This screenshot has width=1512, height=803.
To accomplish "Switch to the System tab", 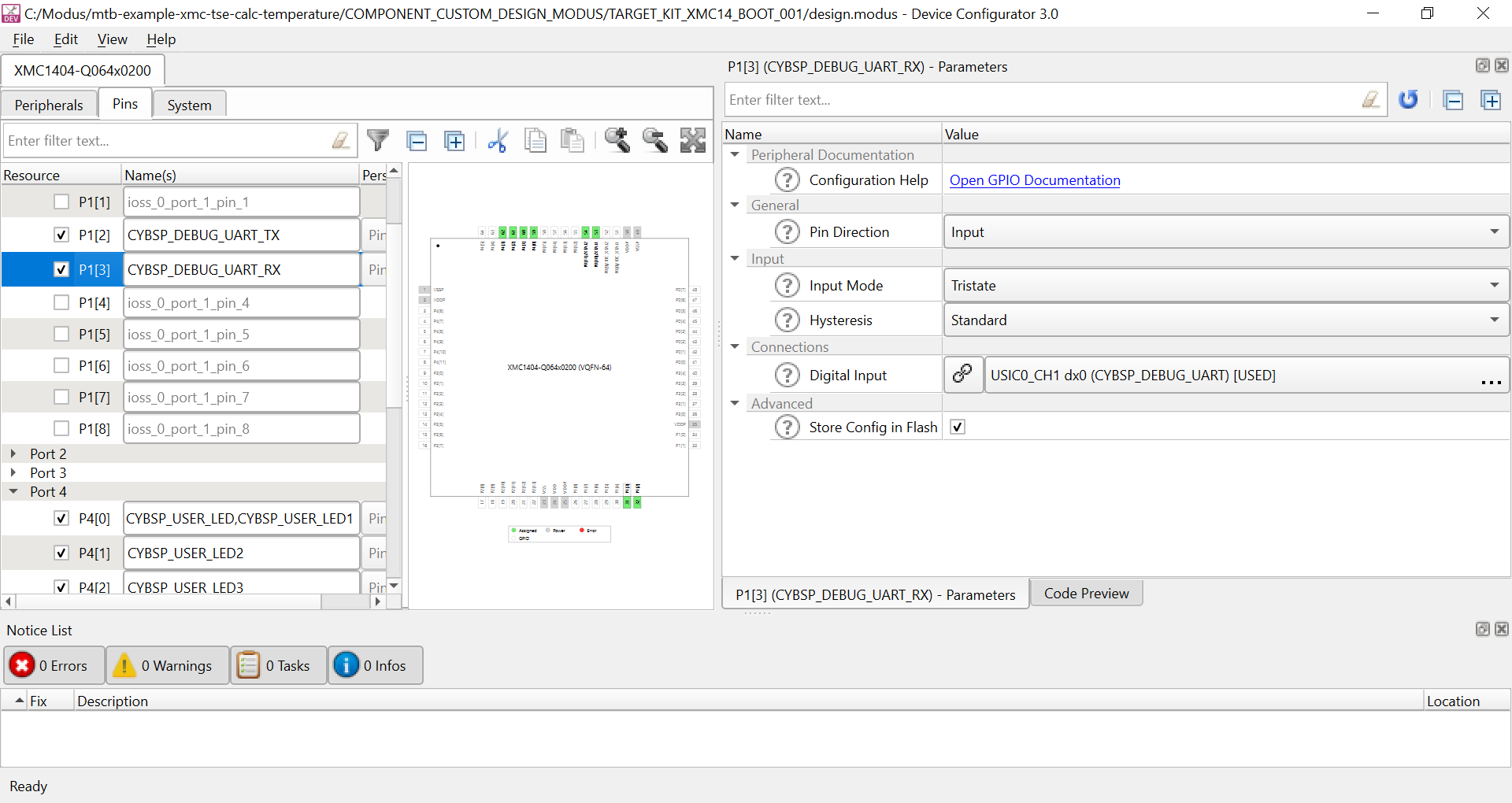I will pos(189,105).
